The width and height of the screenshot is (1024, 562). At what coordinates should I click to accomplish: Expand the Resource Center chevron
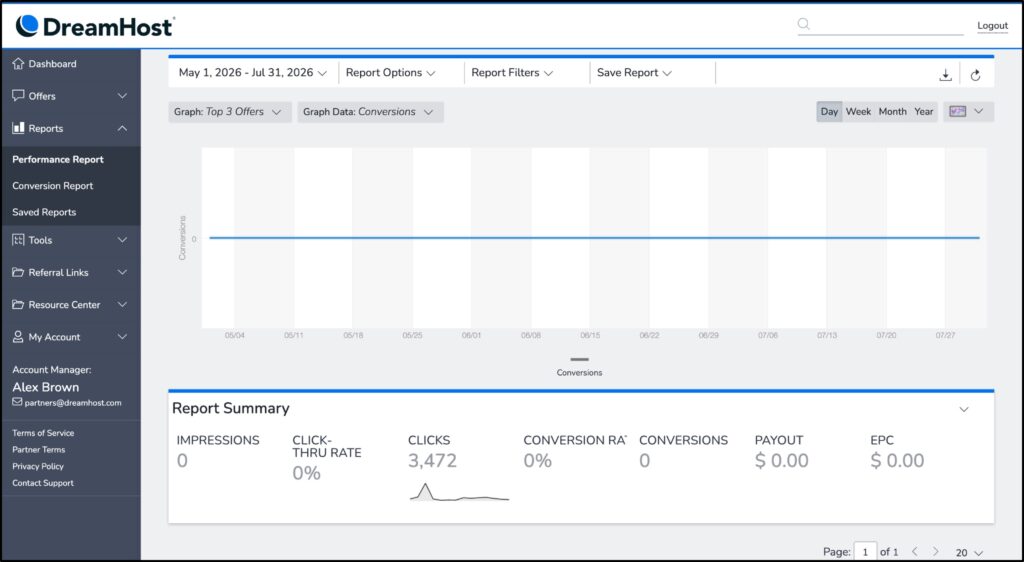pyautogui.click(x=122, y=305)
